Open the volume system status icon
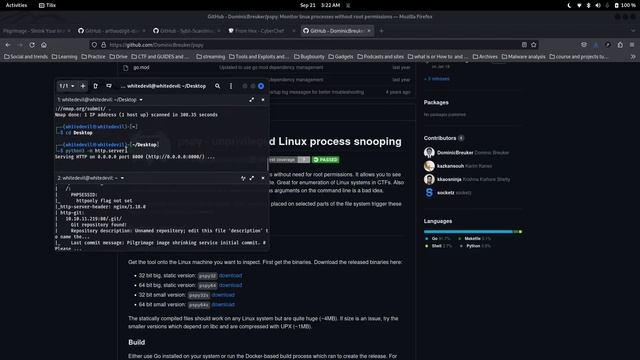This screenshot has width=640, height=360. 598,5
